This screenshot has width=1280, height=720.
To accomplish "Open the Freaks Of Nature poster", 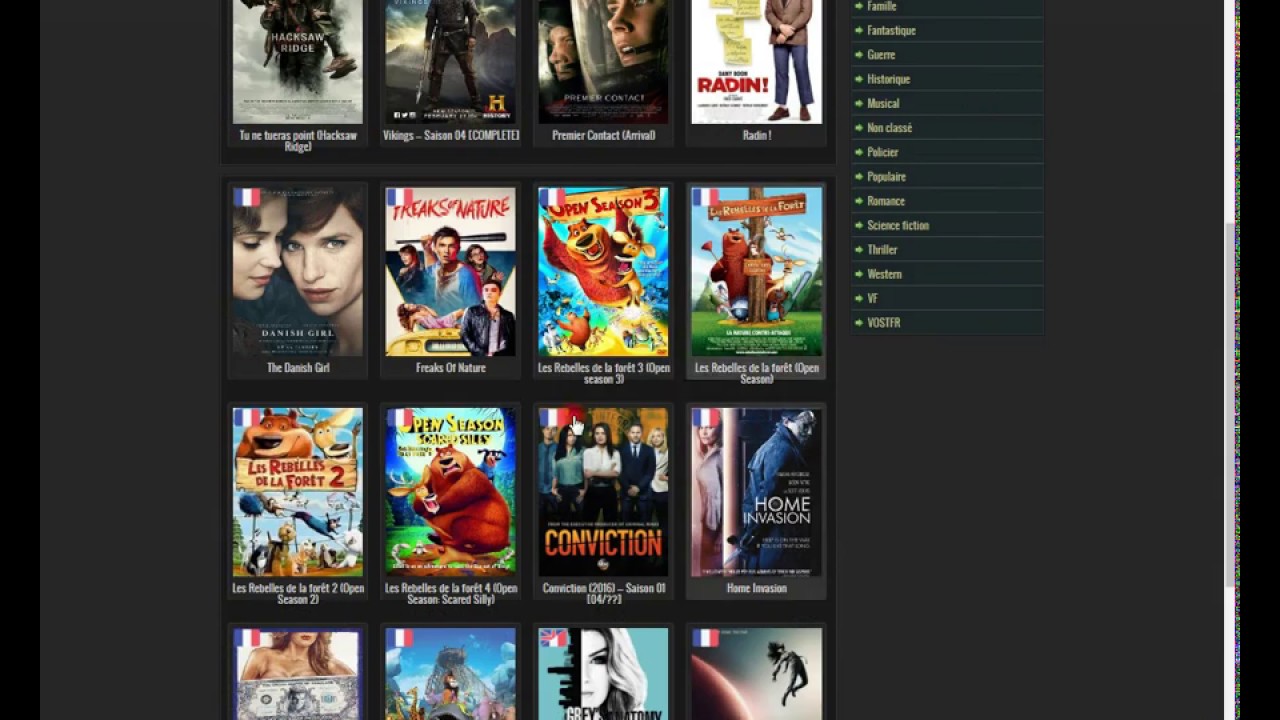I will (451, 272).
